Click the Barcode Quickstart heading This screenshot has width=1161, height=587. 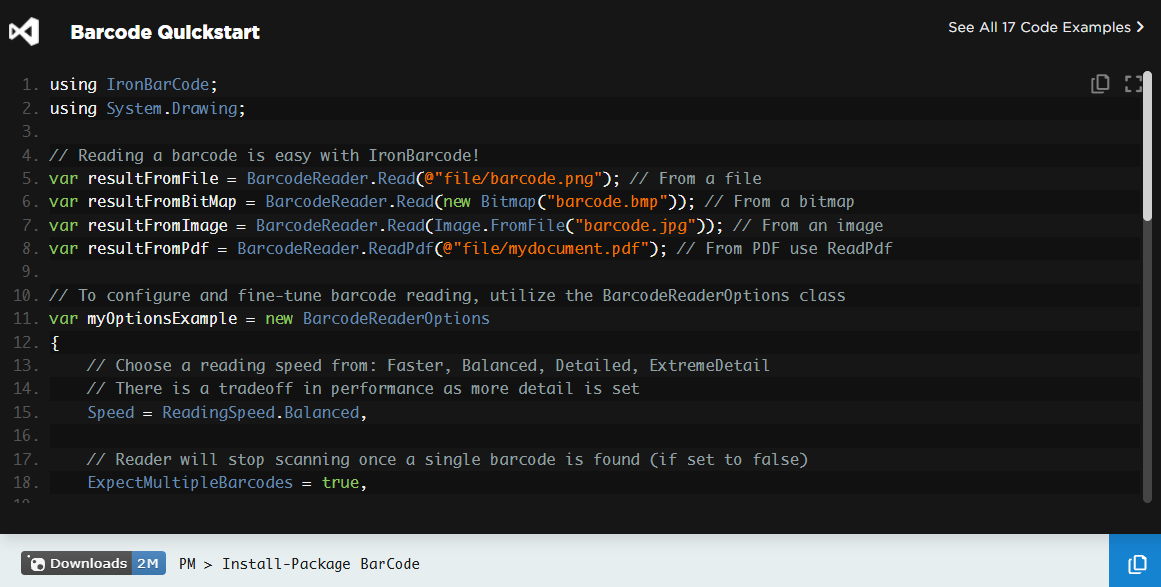(165, 32)
